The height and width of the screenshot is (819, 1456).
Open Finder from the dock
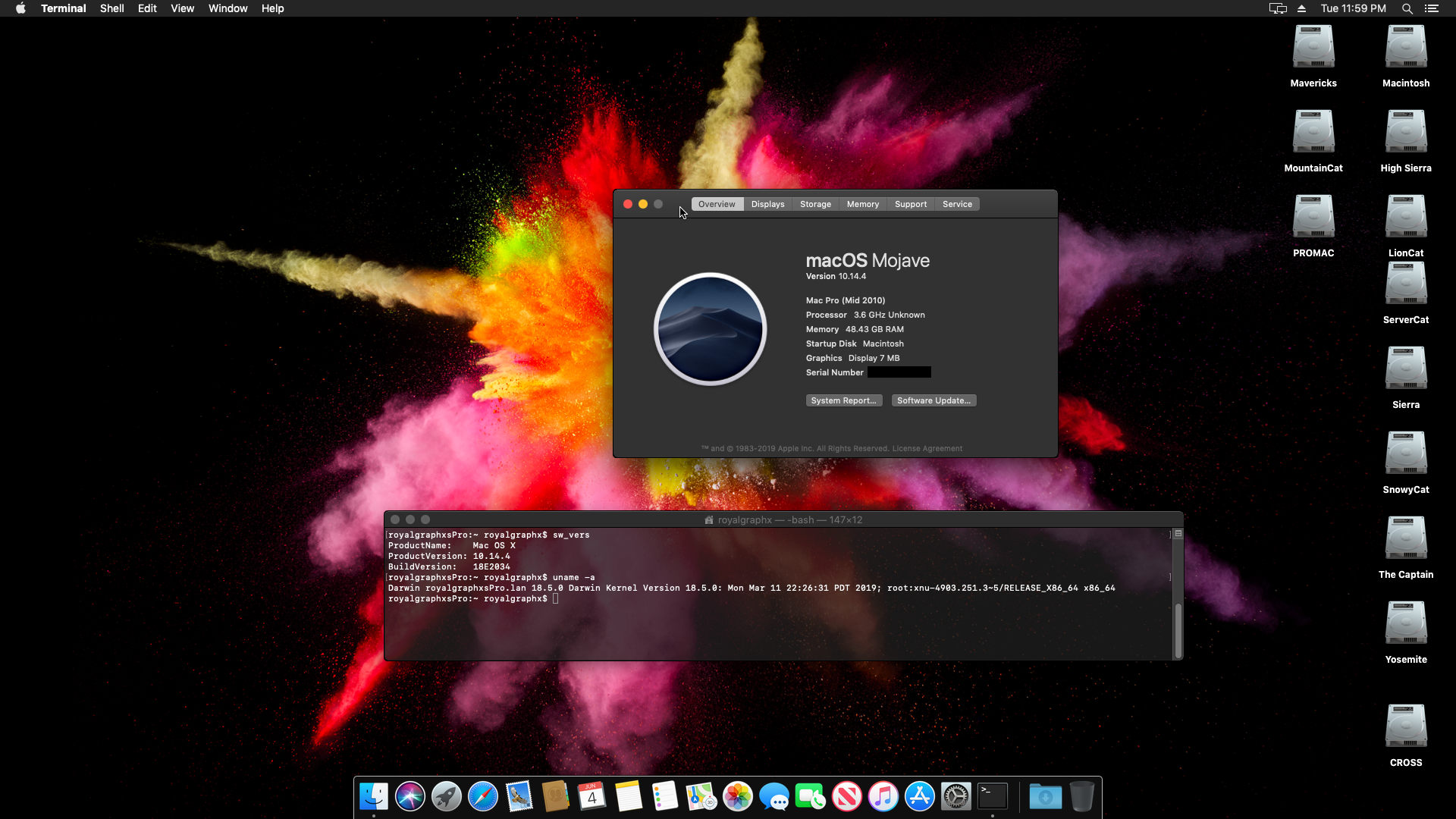[374, 797]
